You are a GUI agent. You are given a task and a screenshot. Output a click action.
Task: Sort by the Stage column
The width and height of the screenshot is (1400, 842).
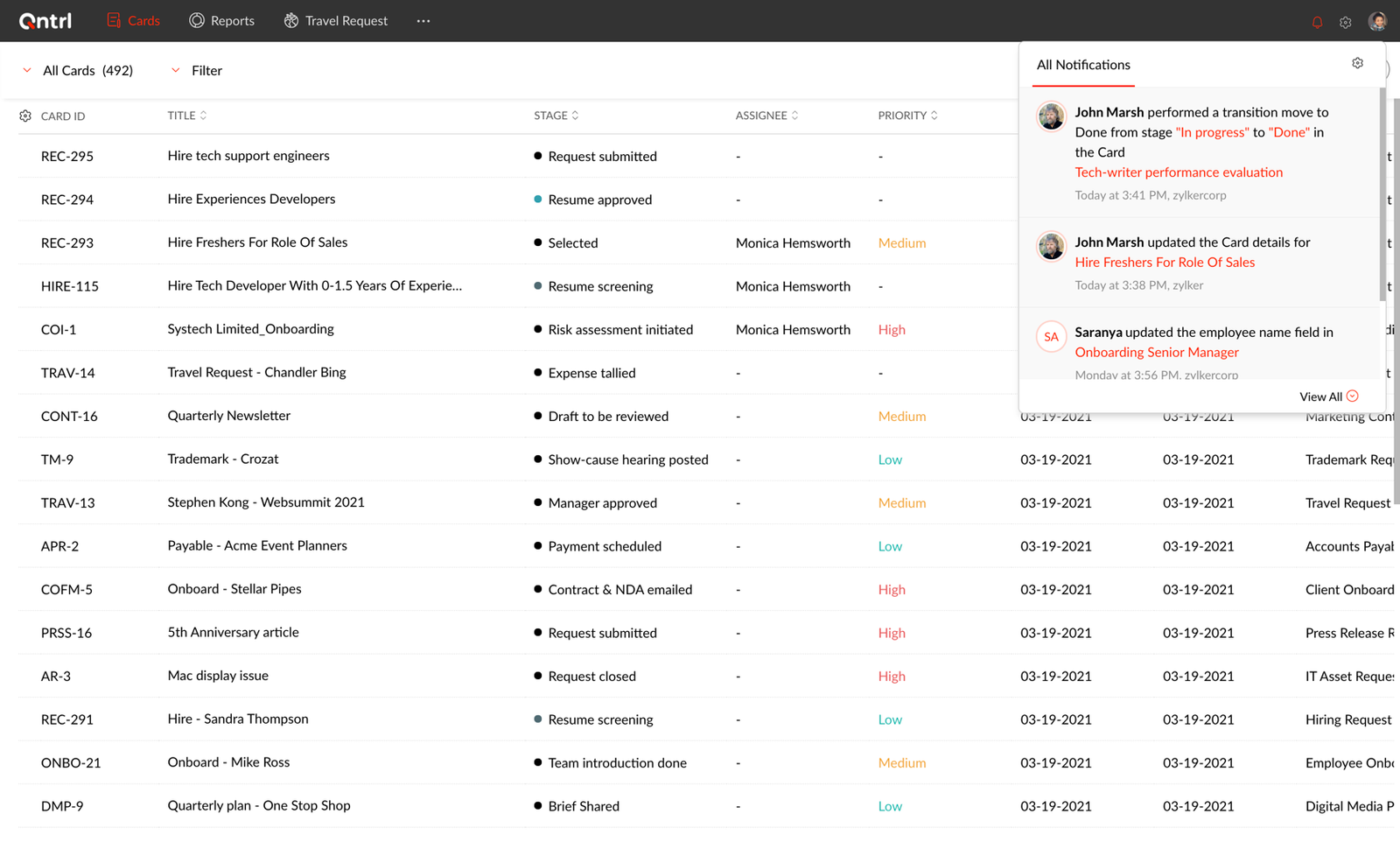point(556,116)
